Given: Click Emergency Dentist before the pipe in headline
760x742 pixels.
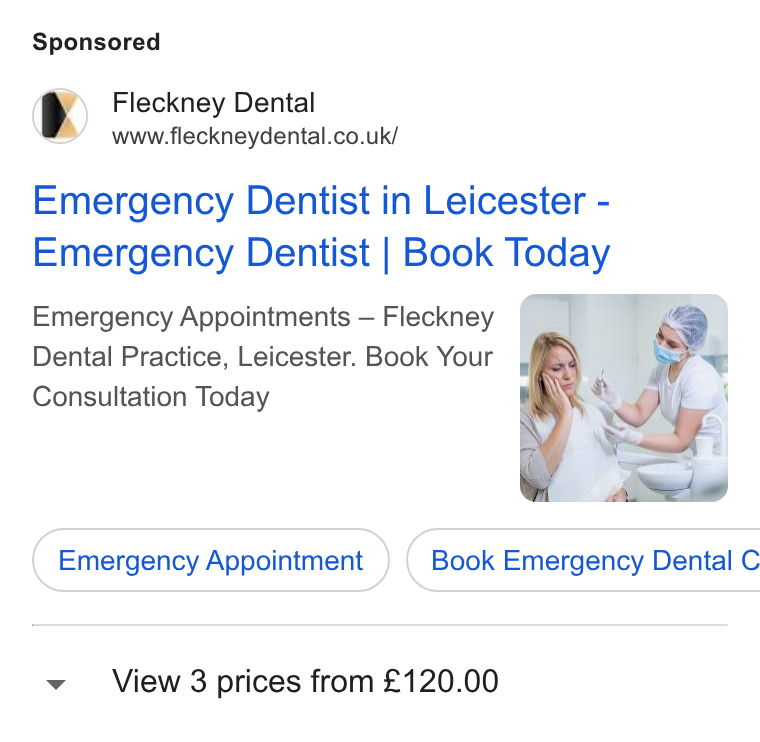Looking at the screenshot, I should pyautogui.click(x=201, y=253).
